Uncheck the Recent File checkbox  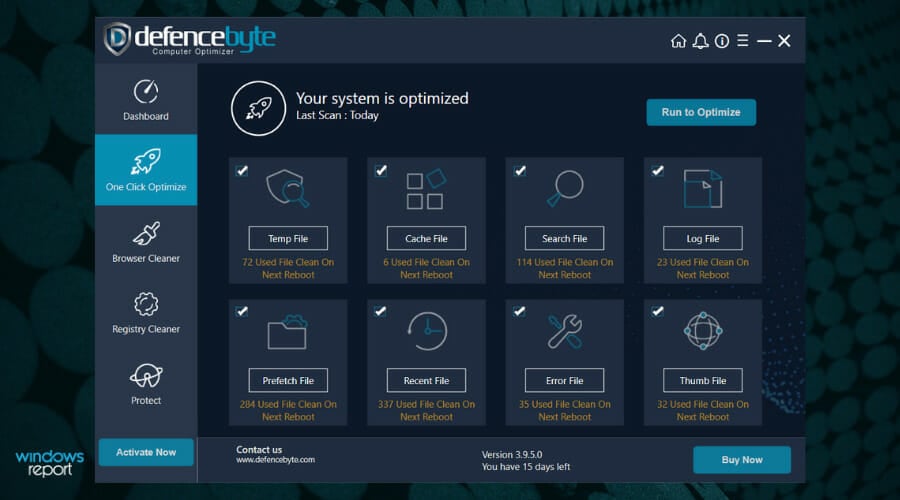(x=380, y=311)
